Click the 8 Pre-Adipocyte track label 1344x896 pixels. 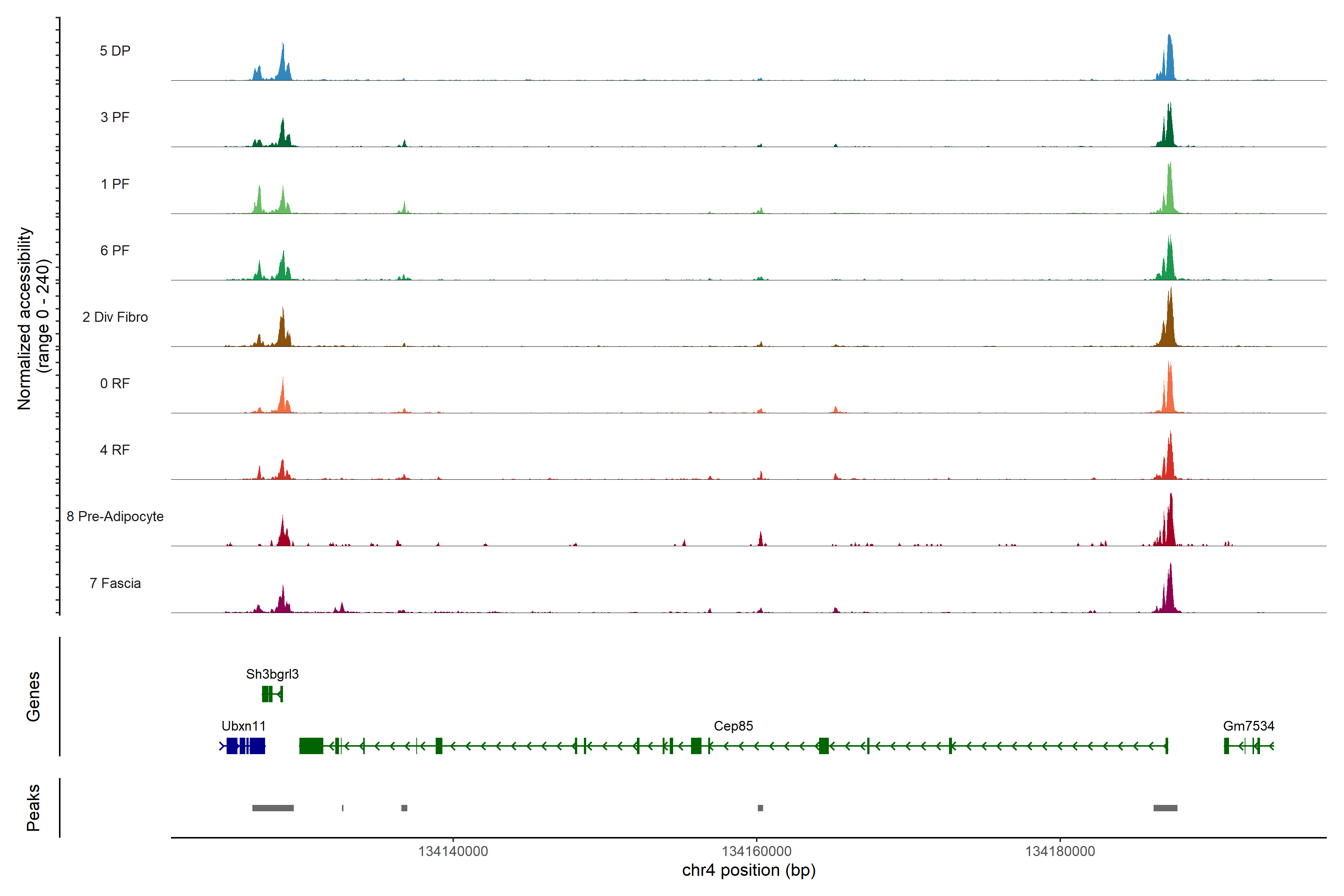[x=115, y=517]
